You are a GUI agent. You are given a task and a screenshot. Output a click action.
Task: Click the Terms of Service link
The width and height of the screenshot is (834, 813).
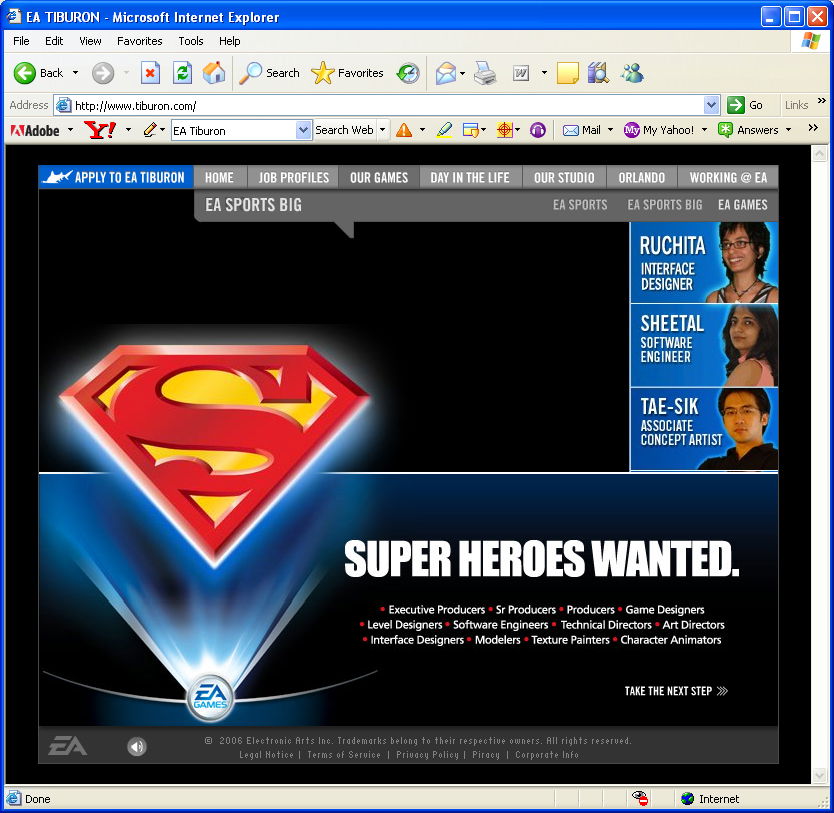(344, 755)
